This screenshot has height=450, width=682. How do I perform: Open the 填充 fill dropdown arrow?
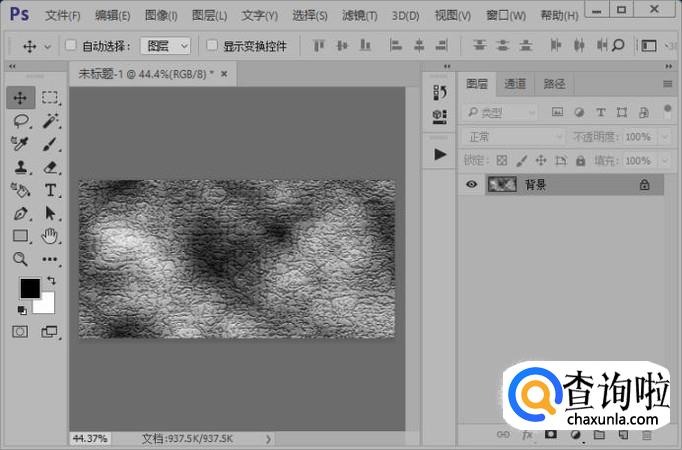tap(665, 161)
